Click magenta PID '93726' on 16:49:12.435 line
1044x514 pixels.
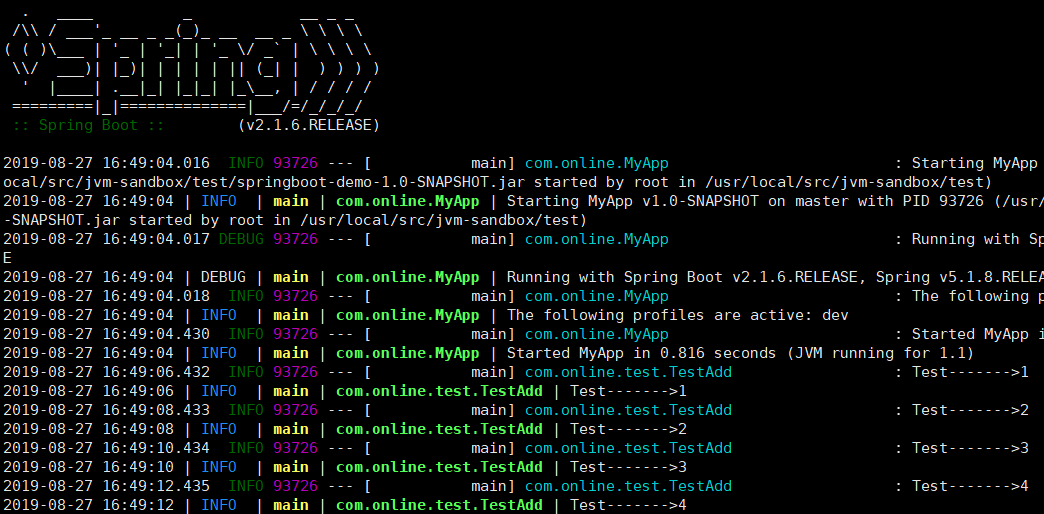pyautogui.click(x=296, y=485)
